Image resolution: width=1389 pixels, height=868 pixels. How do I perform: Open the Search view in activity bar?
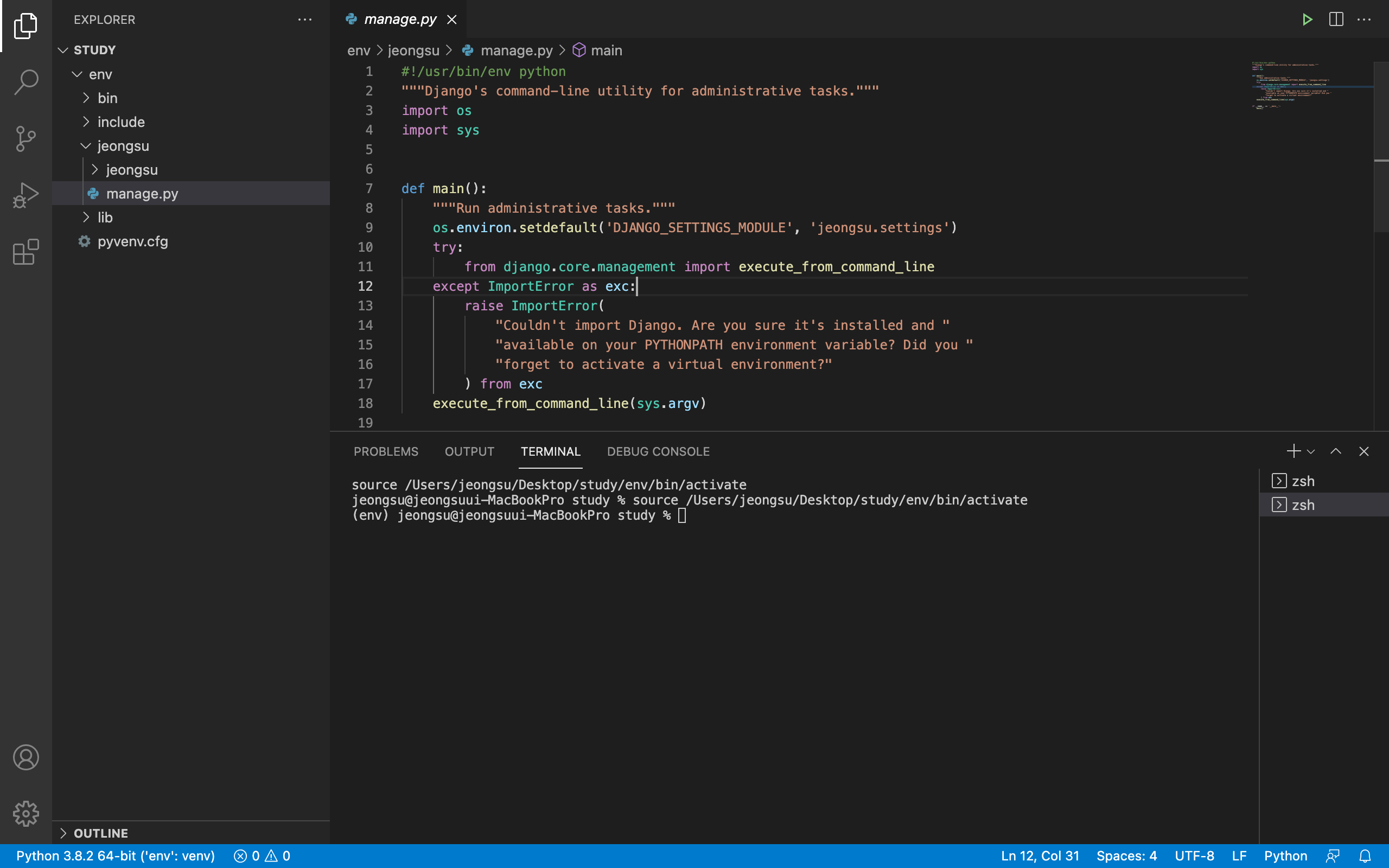pyautogui.click(x=26, y=82)
